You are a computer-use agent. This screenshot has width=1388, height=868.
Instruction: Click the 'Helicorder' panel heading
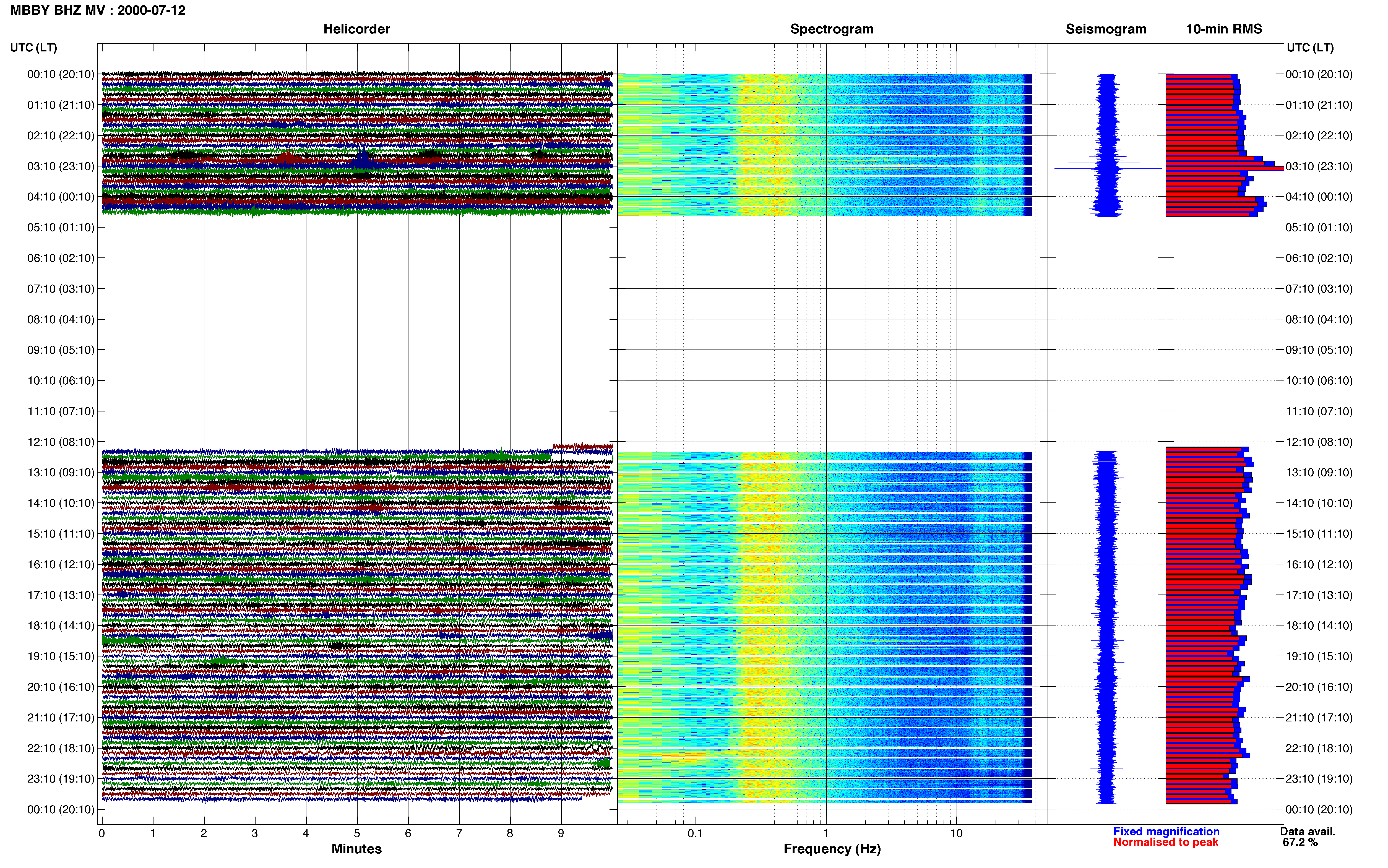click(356, 29)
